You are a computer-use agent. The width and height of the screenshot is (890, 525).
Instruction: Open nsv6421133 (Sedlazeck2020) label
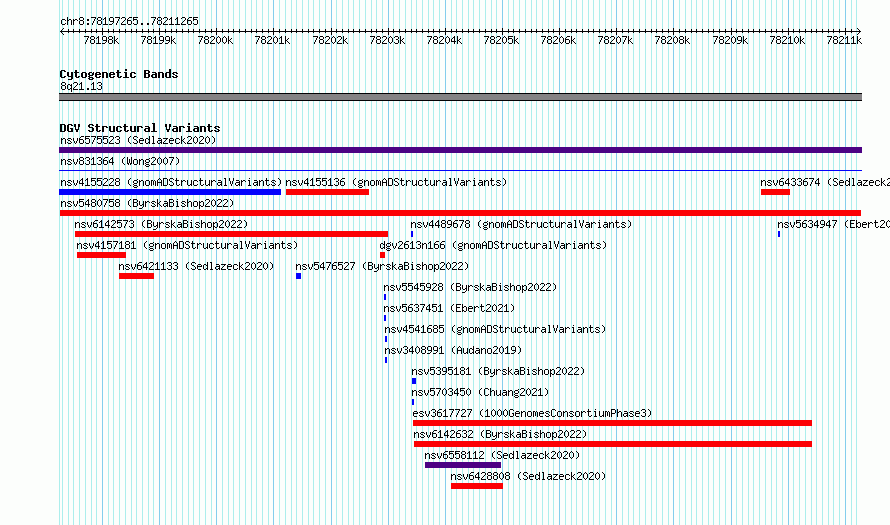(196, 266)
